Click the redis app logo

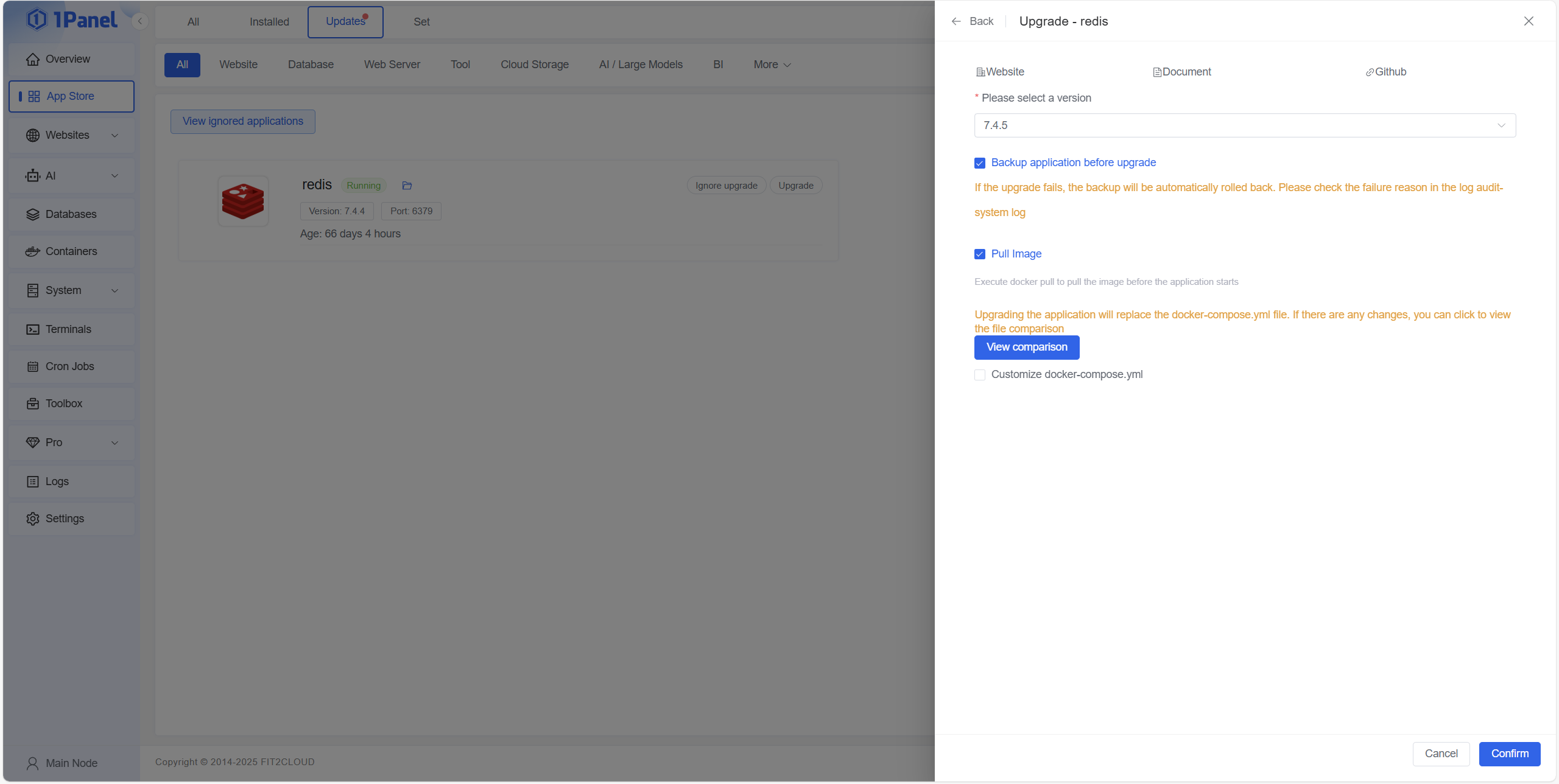(x=243, y=201)
